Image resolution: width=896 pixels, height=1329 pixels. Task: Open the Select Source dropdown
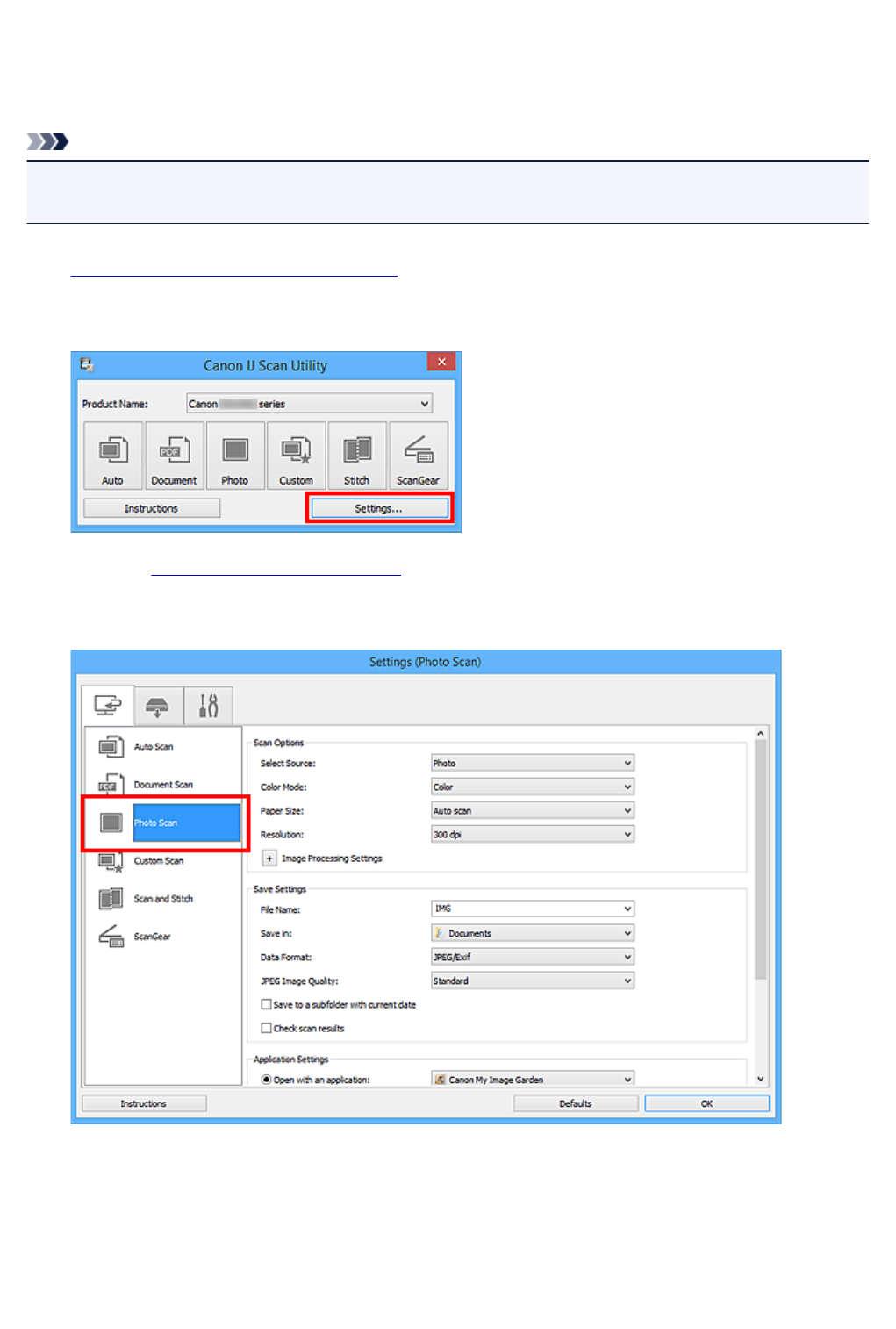[x=533, y=763]
